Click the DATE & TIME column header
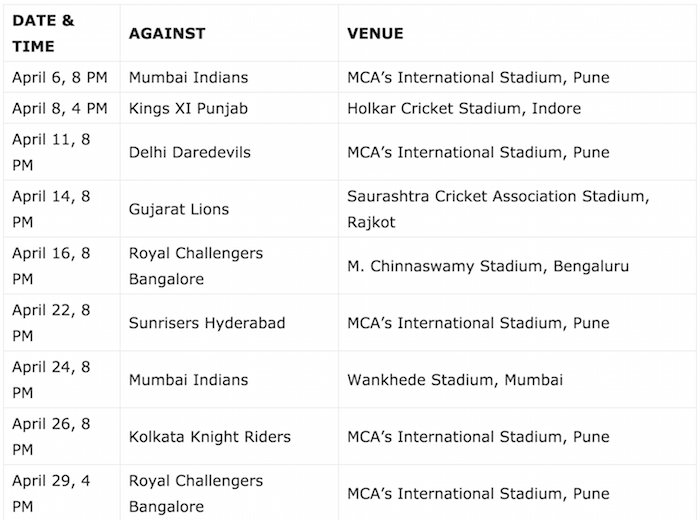This screenshot has height=520, width=700. click(46, 33)
